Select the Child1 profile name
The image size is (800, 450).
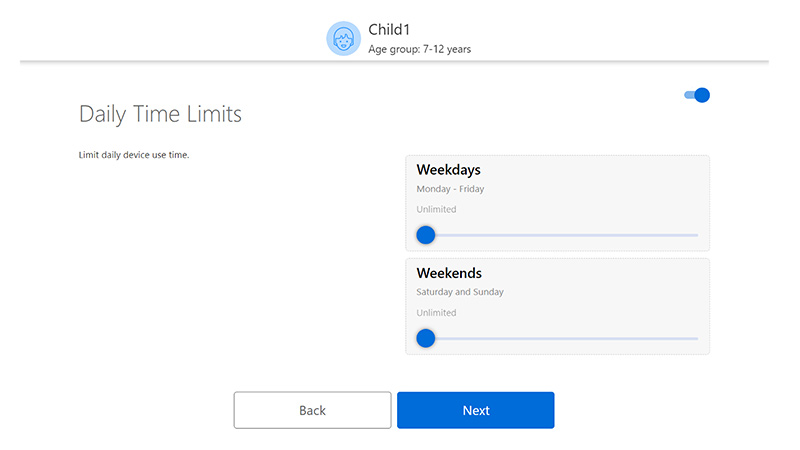coord(390,29)
